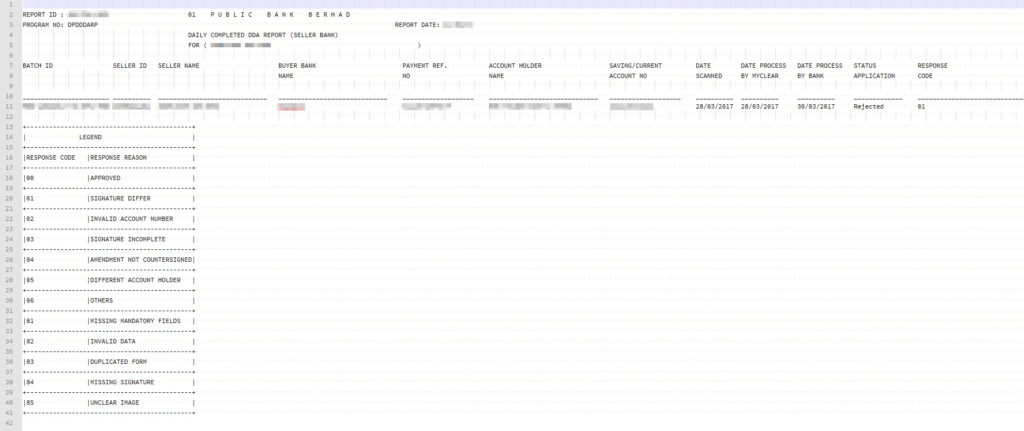Viewport: 1024px width, 431px height.
Task: Click the DIFFERENT ACCOUNT HOLDER entry
Action: [135, 280]
